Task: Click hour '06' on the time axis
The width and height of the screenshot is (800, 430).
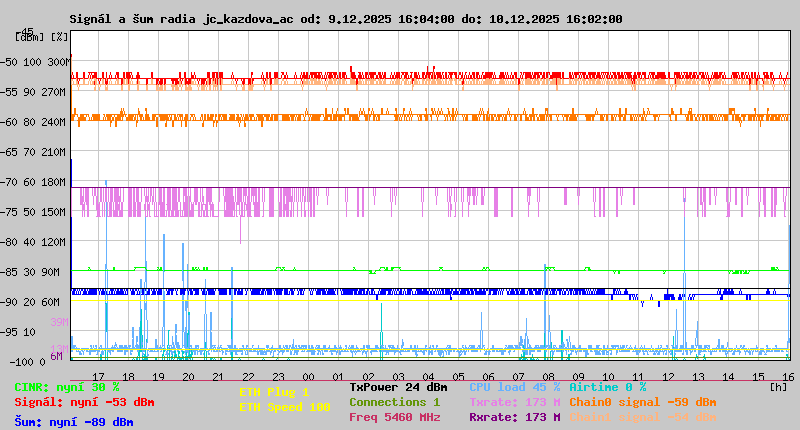Action: pyautogui.click(x=489, y=377)
